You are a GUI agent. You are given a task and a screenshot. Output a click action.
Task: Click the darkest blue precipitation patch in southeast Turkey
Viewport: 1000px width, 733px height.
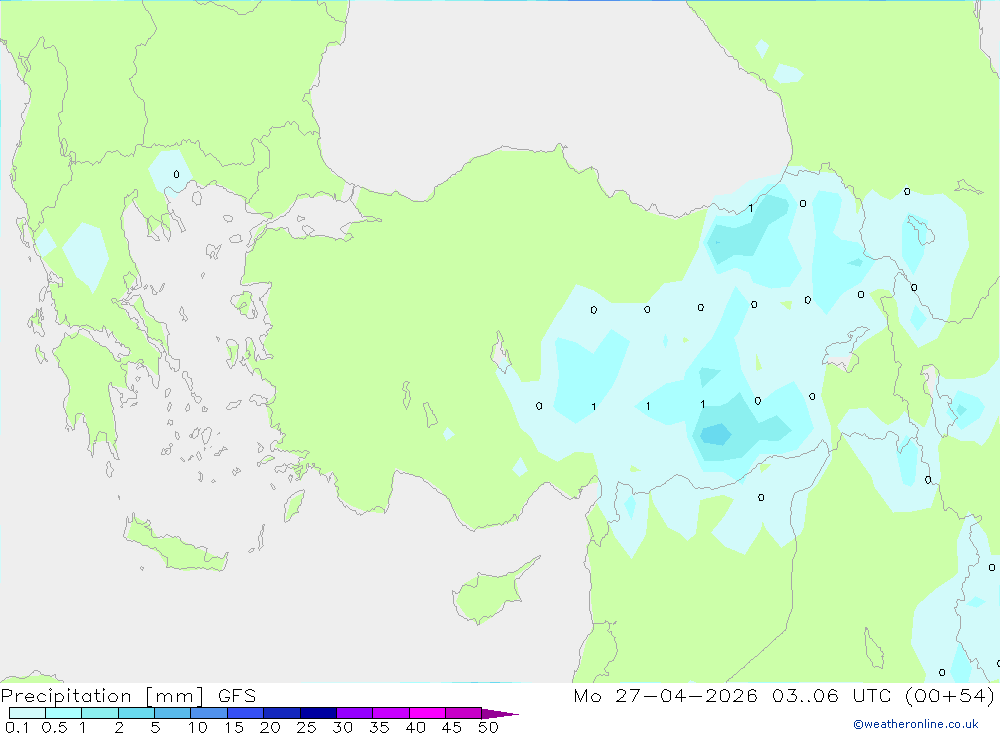[x=716, y=434]
